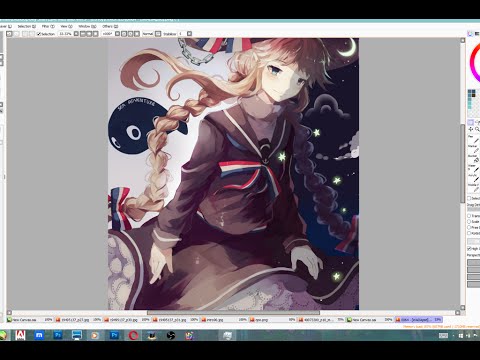The image size is (480, 360).
Task: Choose the Marker brush below Pen
Action: (474, 149)
